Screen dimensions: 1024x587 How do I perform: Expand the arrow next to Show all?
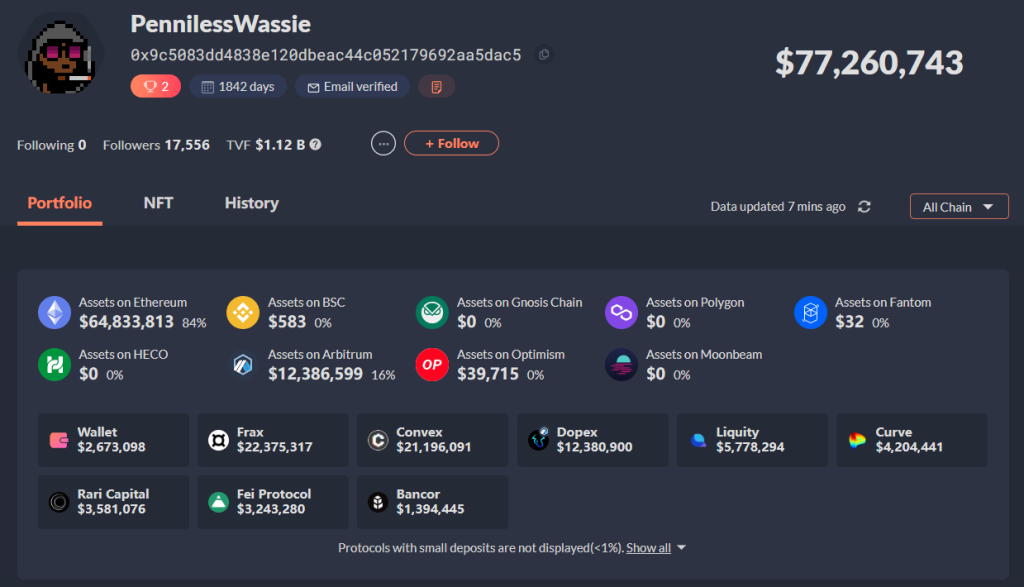[x=682, y=547]
